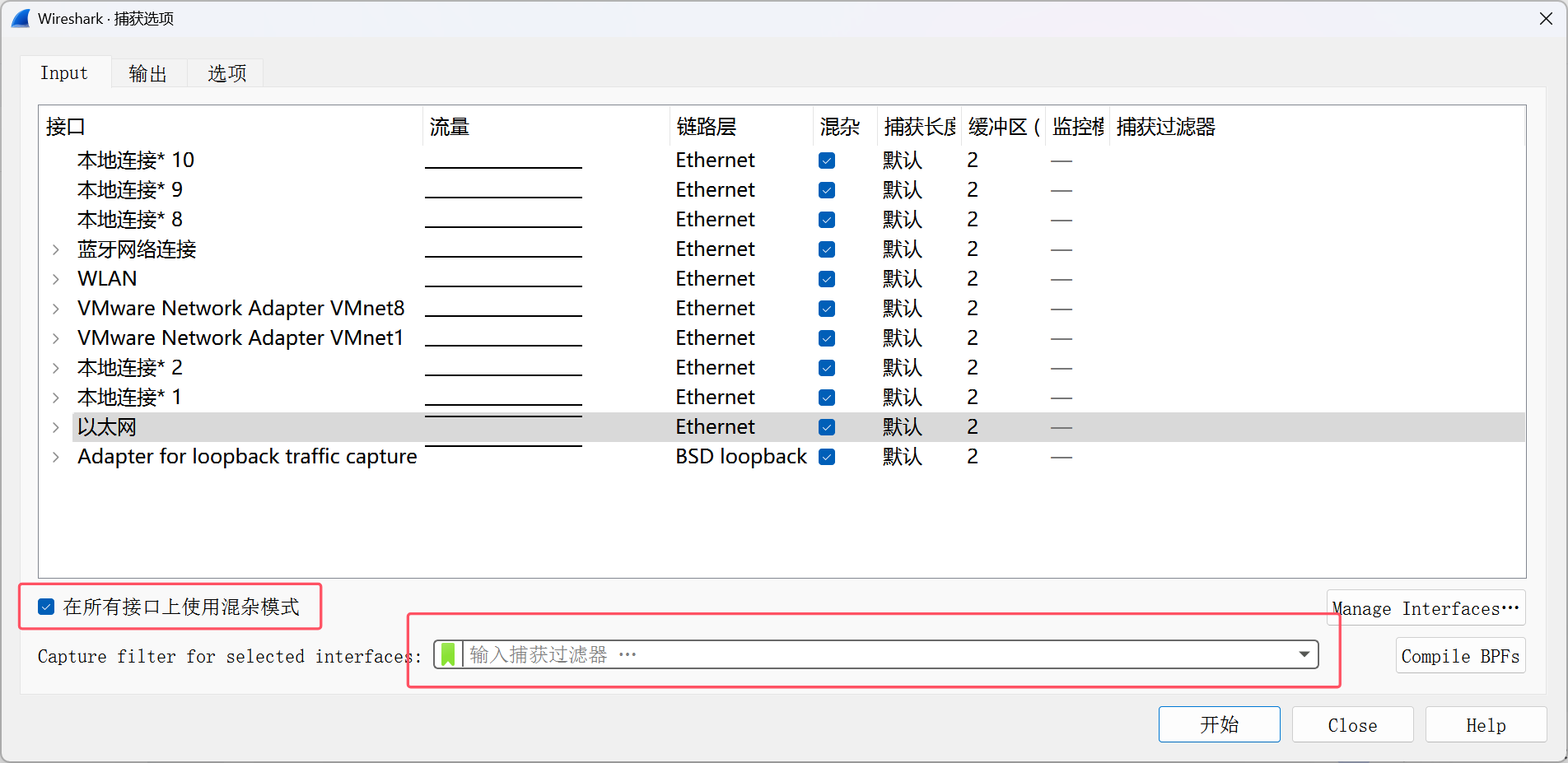This screenshot has height=763, width=1568.
Task: Expand the 以太网 interface row
Action: (x=56, y=427)
